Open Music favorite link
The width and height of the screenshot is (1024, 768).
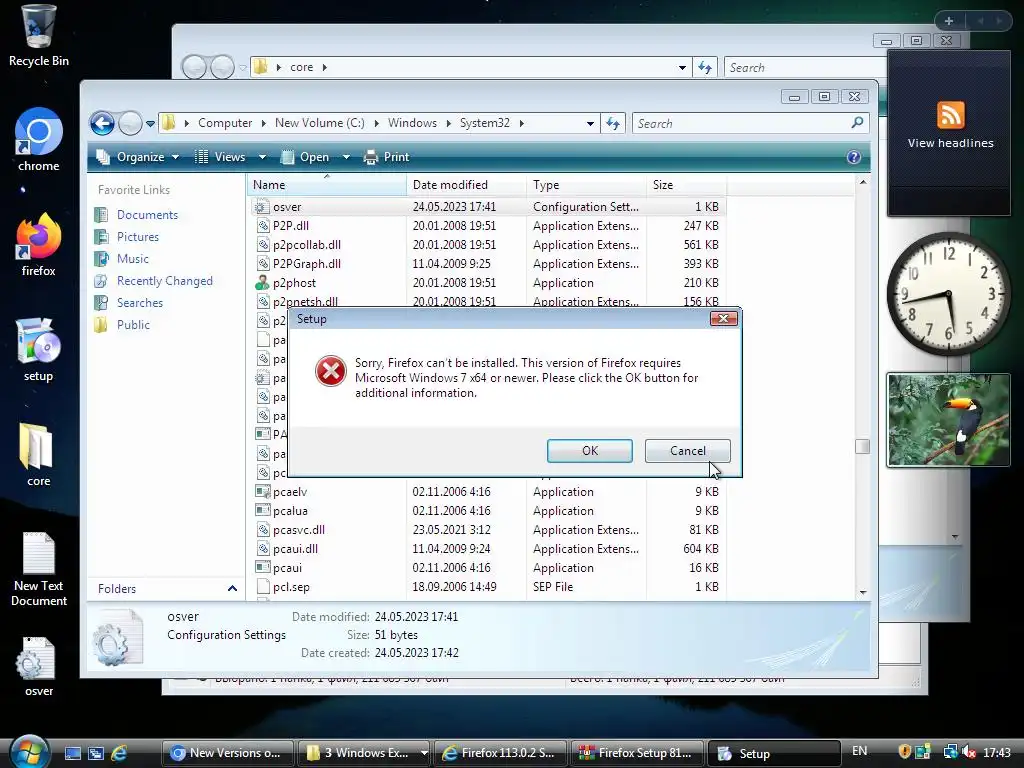(133, 259)
